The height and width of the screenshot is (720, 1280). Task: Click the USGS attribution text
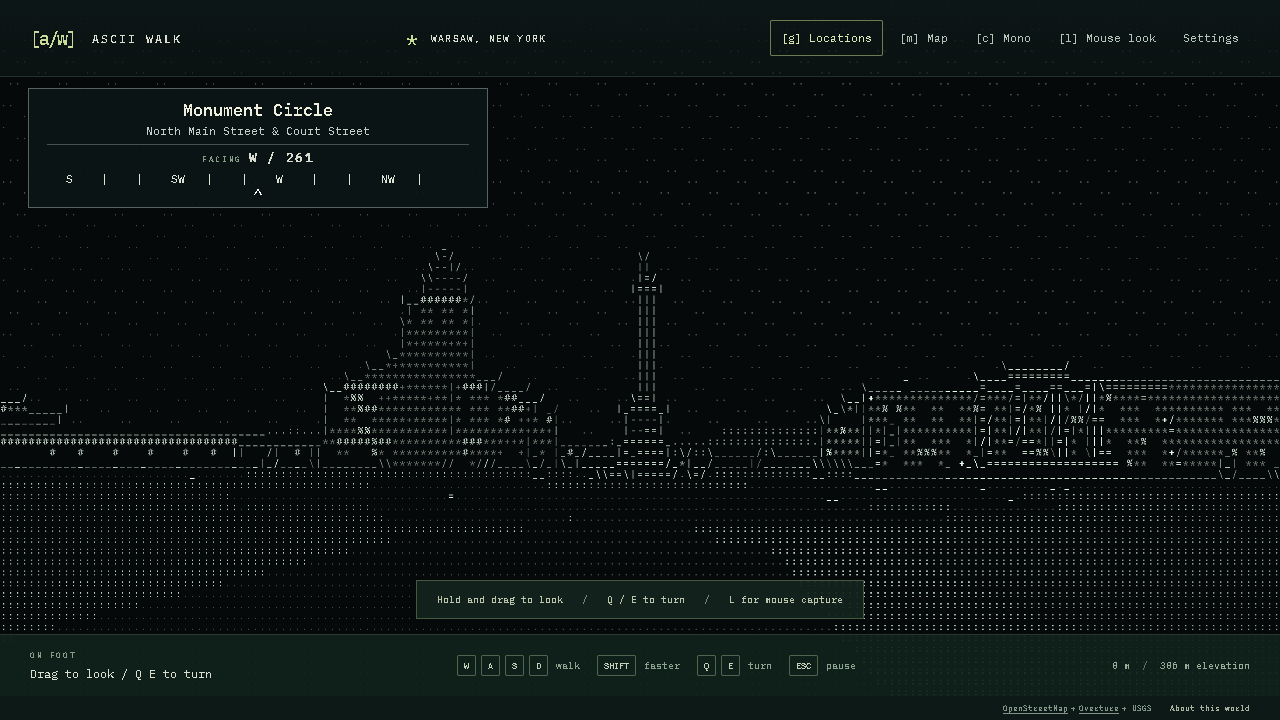1141,709
